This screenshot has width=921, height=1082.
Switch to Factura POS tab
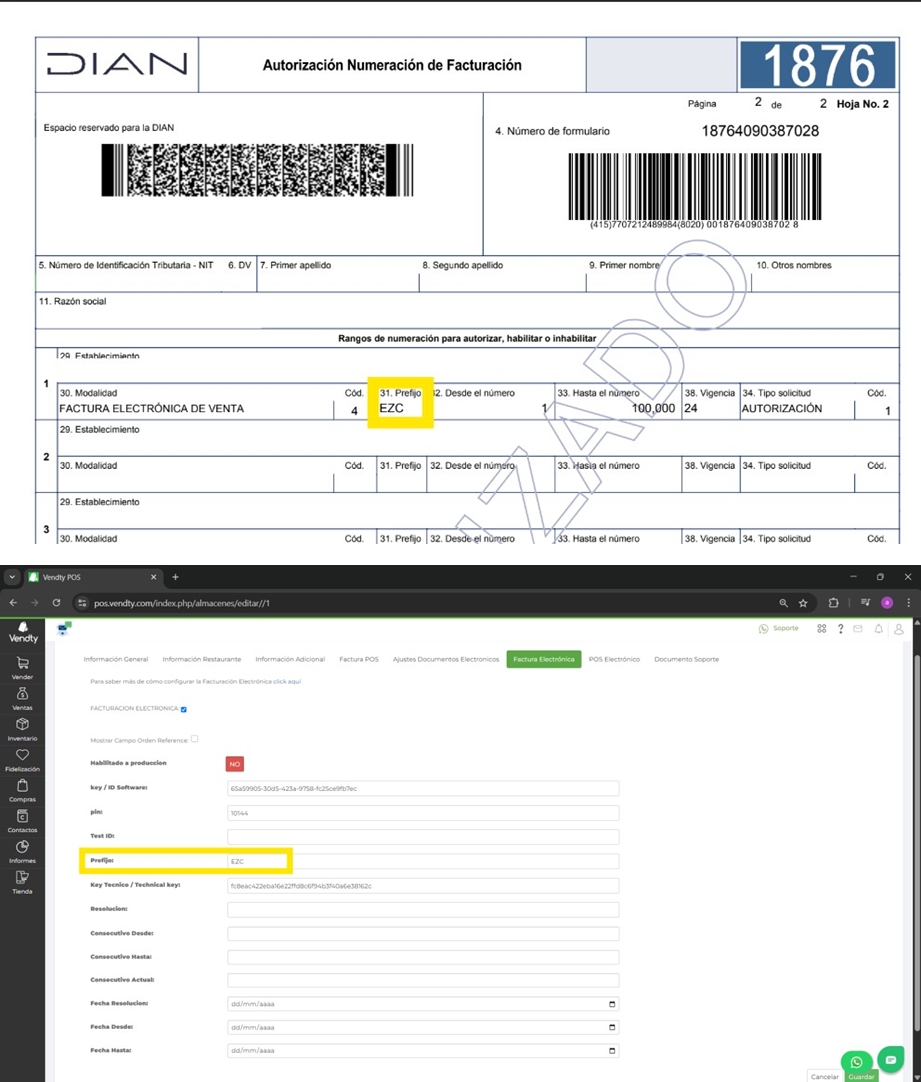(x=359, y=659)
